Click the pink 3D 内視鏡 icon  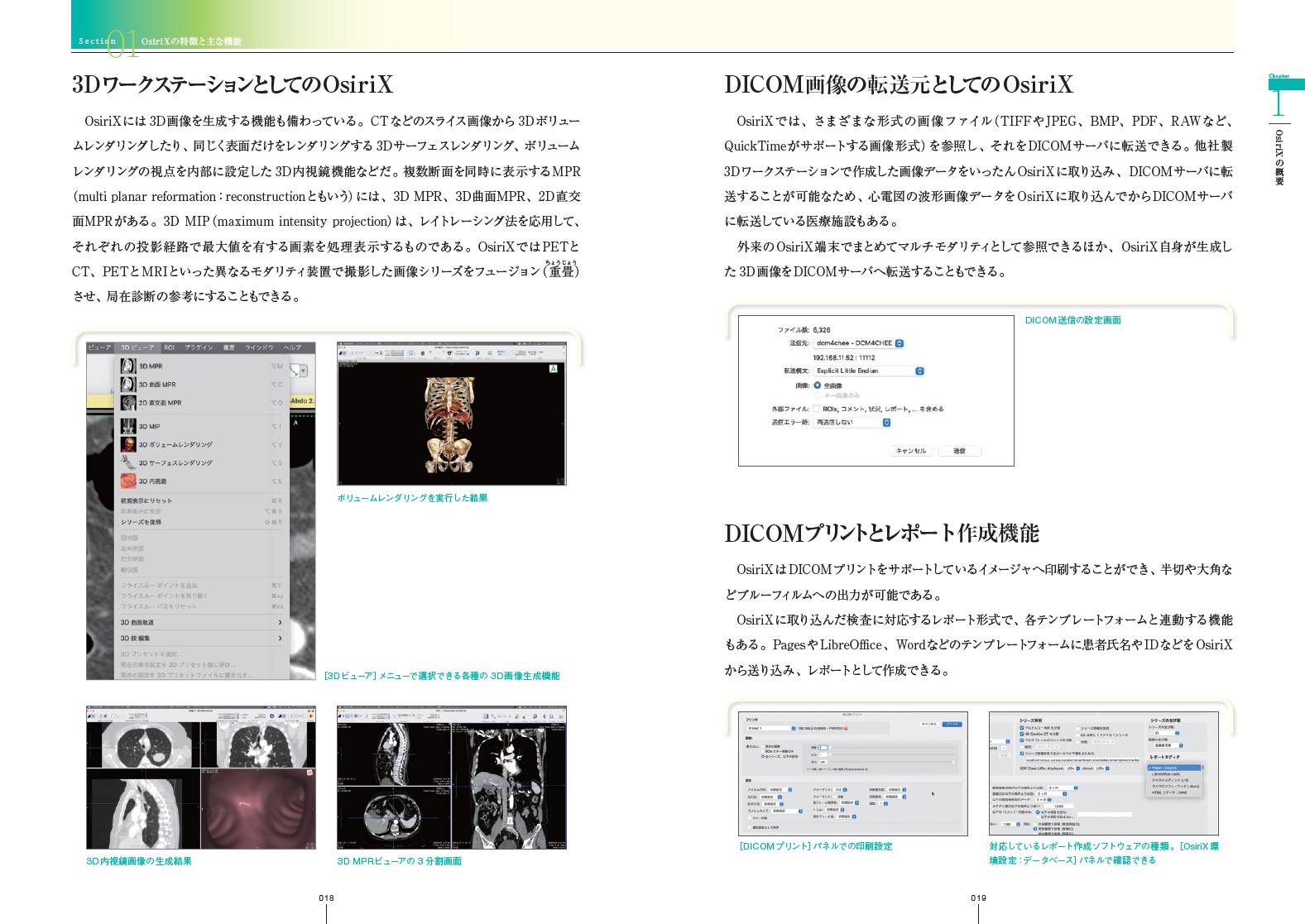point(128,481)
